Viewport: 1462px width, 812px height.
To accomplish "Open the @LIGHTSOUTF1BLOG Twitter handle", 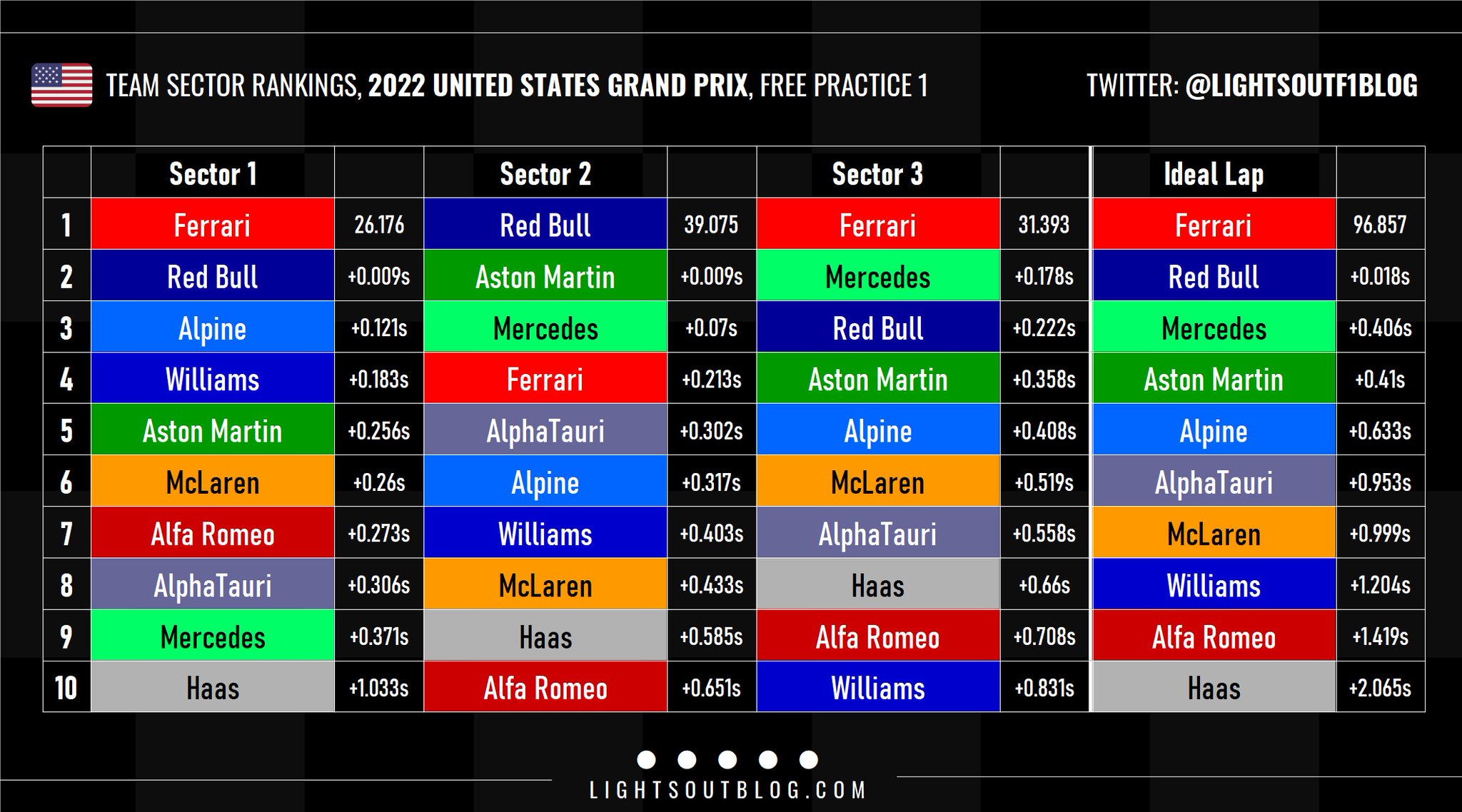I will point(1301,86).
